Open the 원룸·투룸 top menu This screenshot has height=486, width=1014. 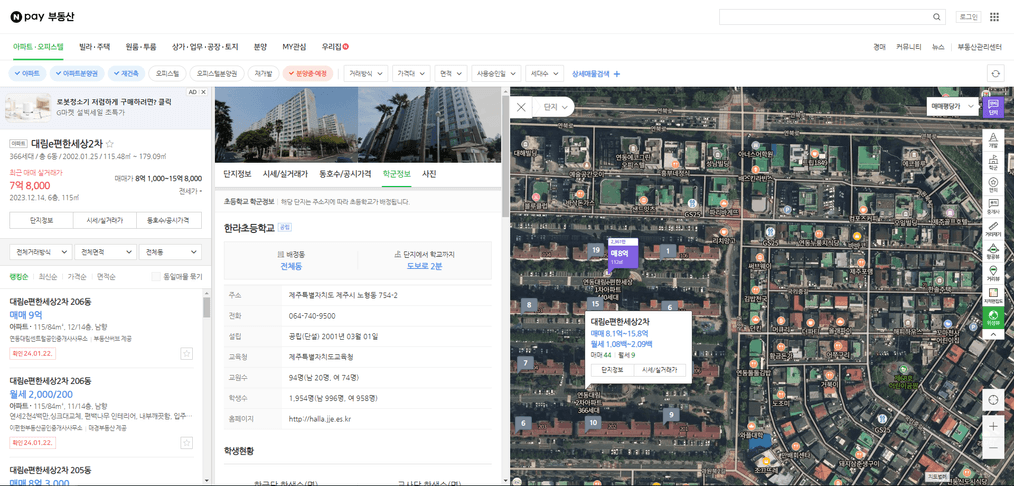141,47
